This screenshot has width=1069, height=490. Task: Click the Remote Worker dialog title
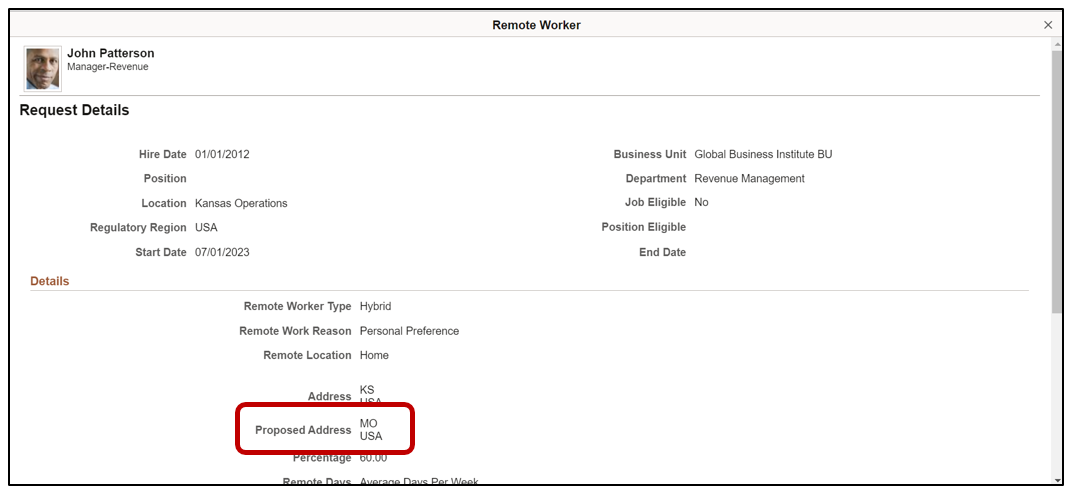[536, 25]
